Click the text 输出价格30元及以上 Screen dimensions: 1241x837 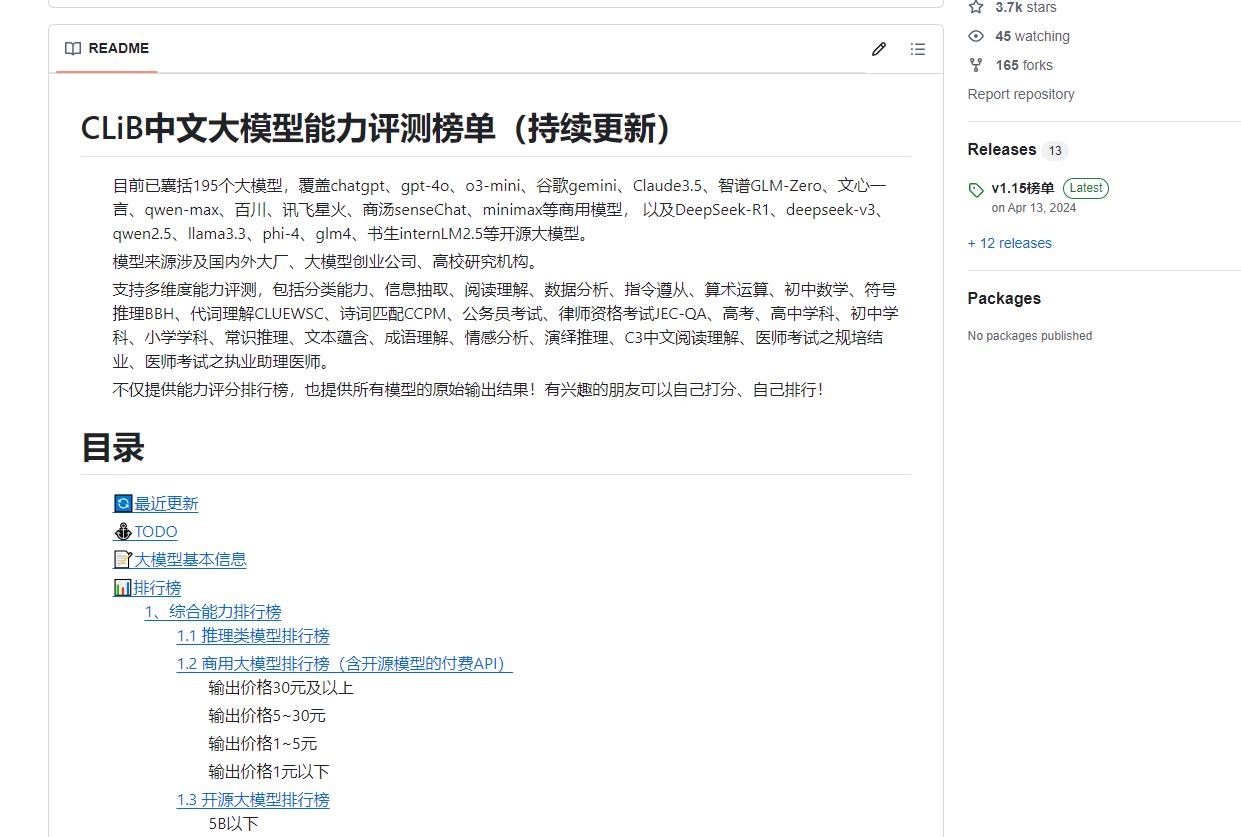pos(281,687)
